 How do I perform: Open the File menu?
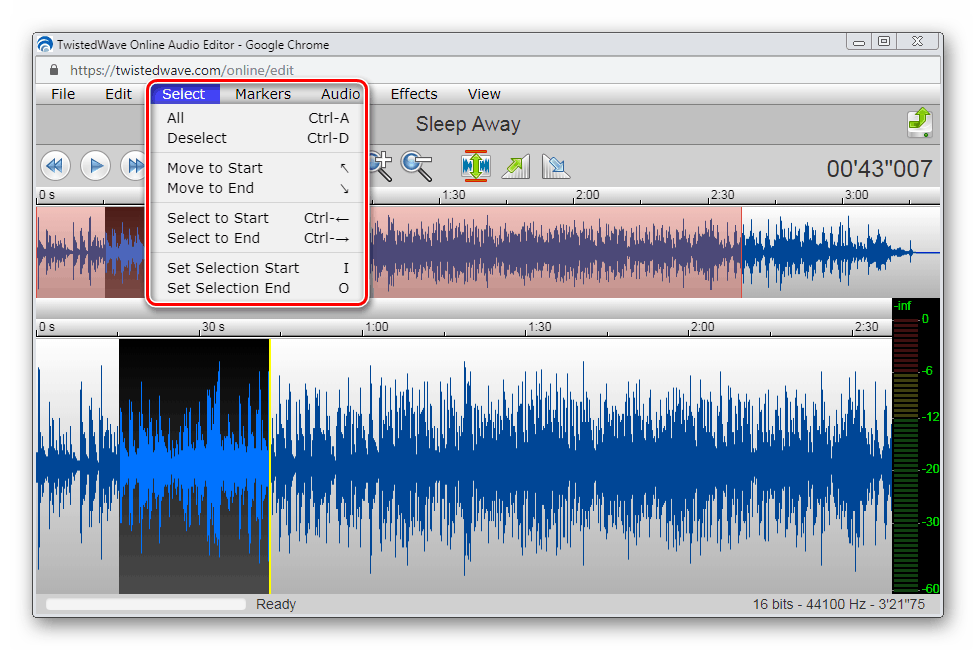click(x=63, y=94)
